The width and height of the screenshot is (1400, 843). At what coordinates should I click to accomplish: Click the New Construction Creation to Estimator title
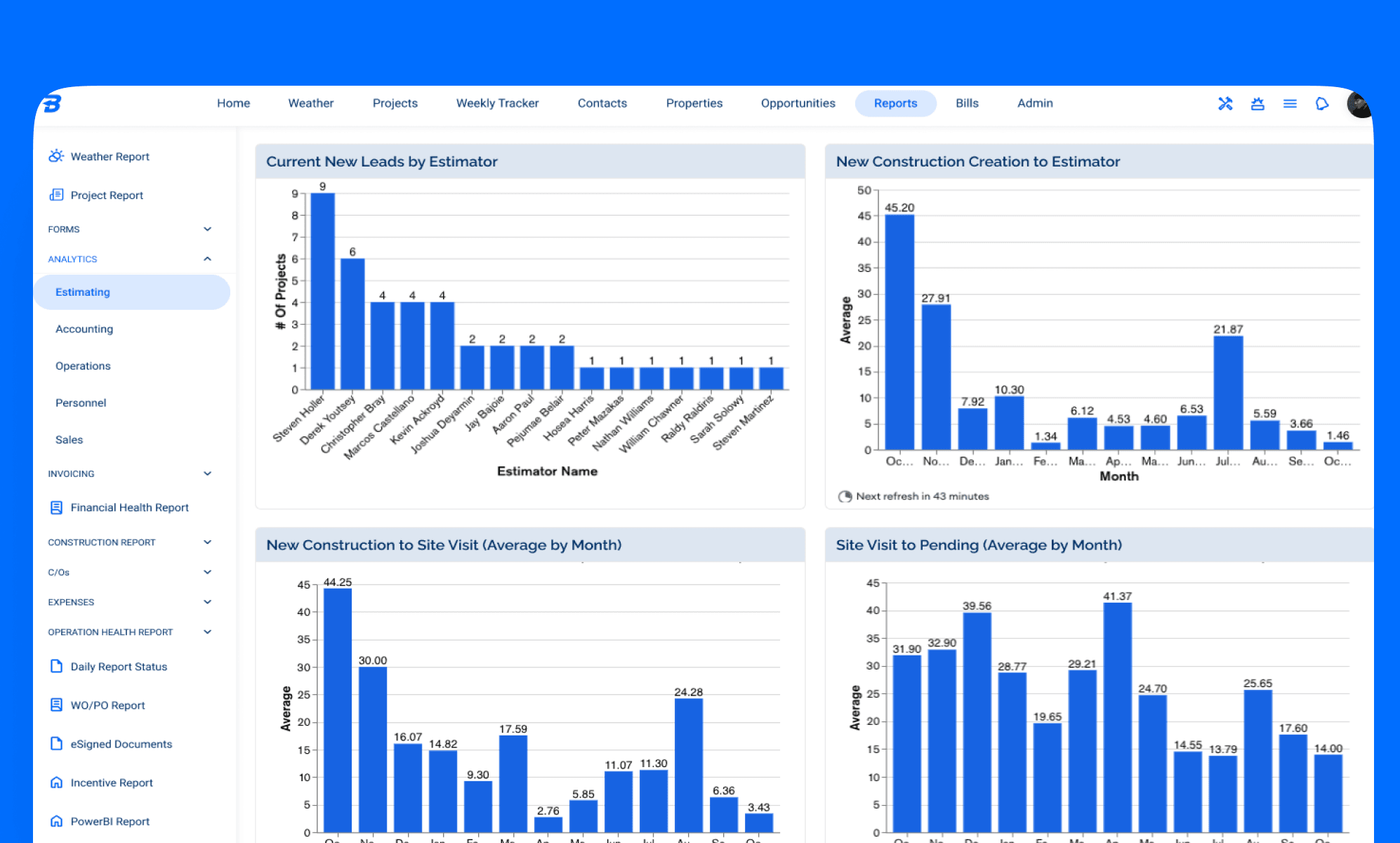[978, 162]
